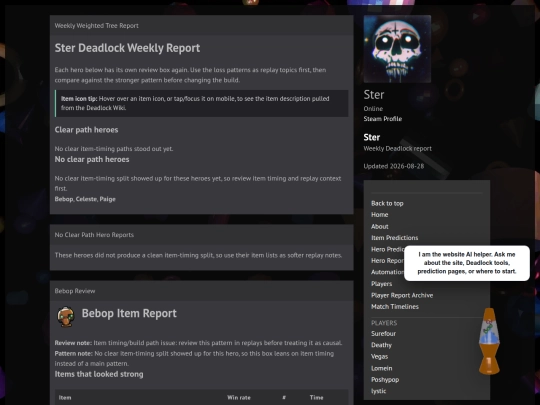Click the Updated 2026-08-28 text

coord(394,166)
